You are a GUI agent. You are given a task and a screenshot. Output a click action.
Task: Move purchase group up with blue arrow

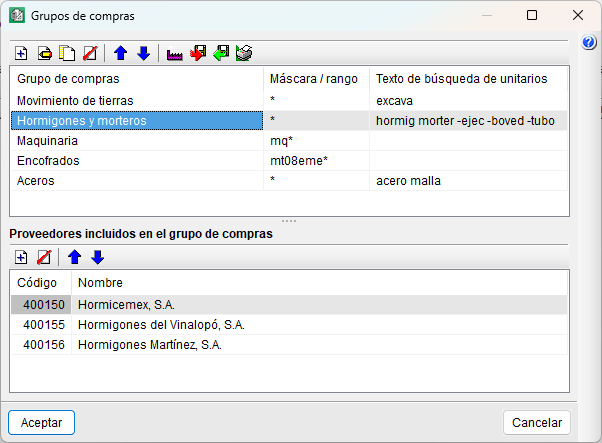click(x=121, y=53)
